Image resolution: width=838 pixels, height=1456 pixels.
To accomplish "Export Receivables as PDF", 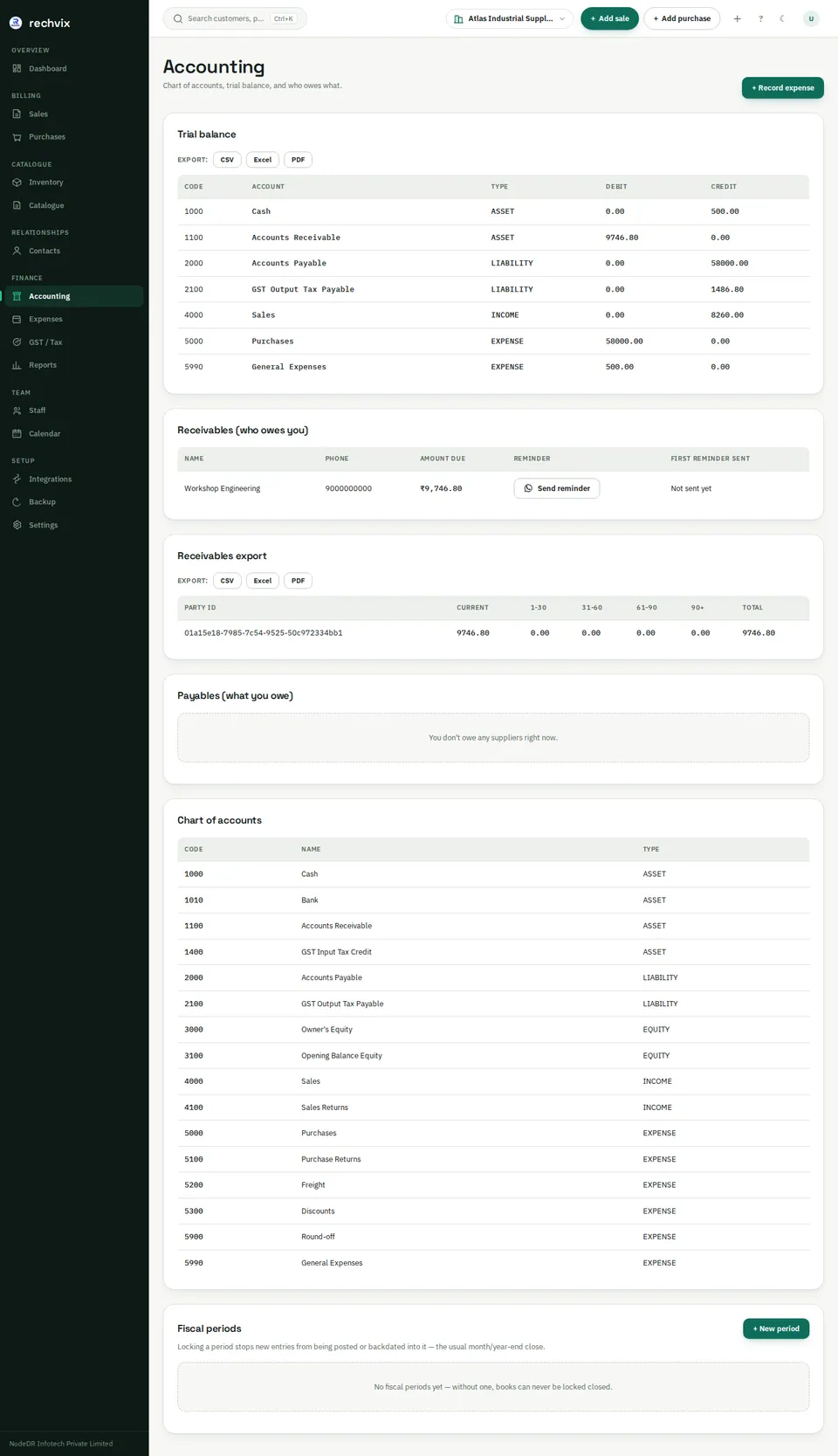I will click(x=298, y=581).
